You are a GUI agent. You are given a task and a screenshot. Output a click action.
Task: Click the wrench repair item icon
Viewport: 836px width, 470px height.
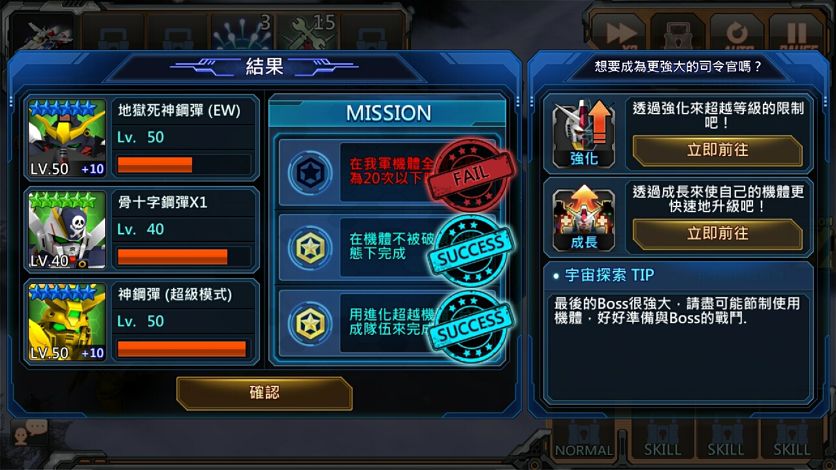pyautogui.click(x=309, y=33)
